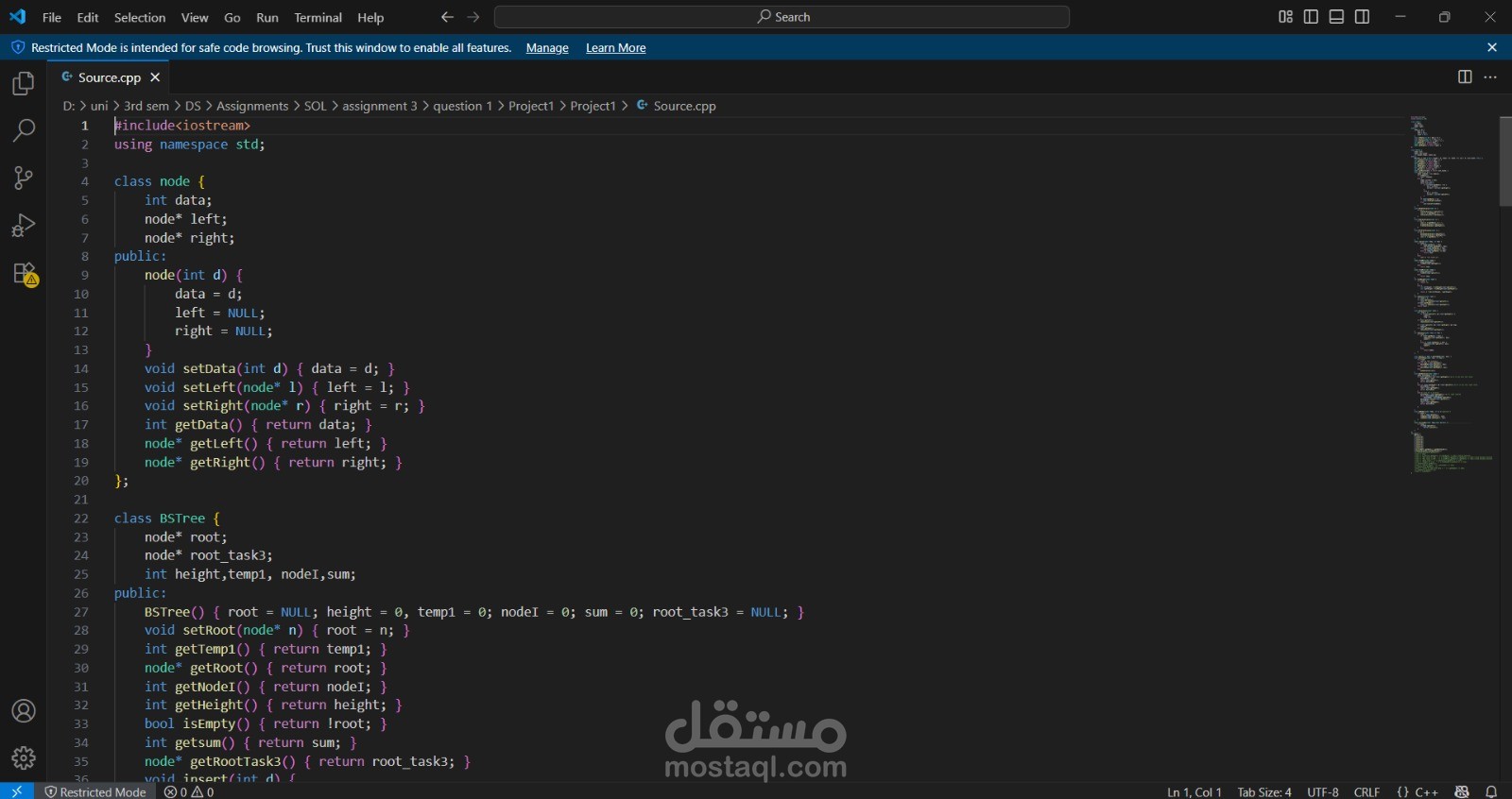Image resolution: width=1512 pixels, height=799 pixels.
Task: Open errors and warnings in status bar
Action: pyautogui.click(x=189, y=791)
